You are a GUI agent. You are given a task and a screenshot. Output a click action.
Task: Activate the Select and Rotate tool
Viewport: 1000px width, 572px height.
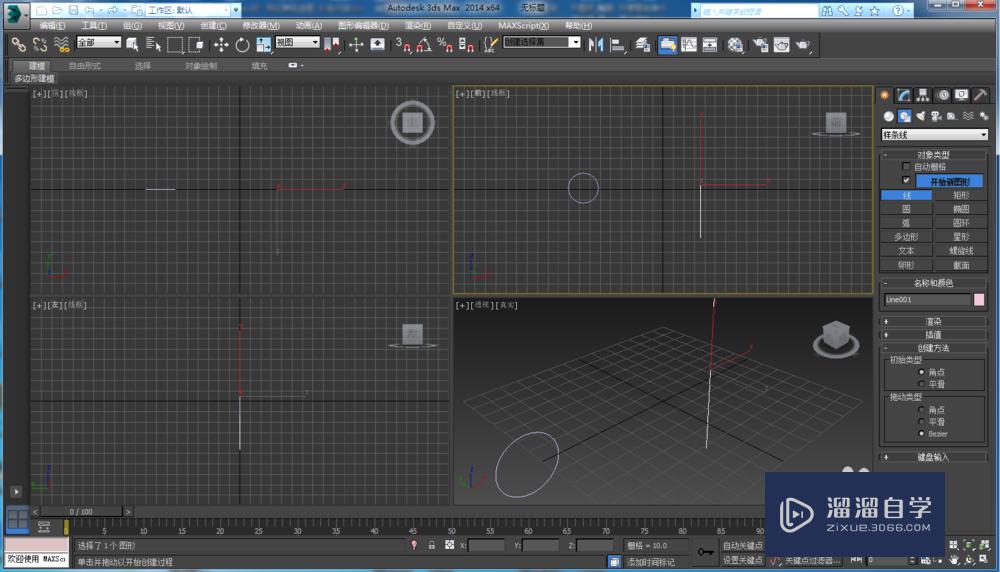click(x=242, y=45)
